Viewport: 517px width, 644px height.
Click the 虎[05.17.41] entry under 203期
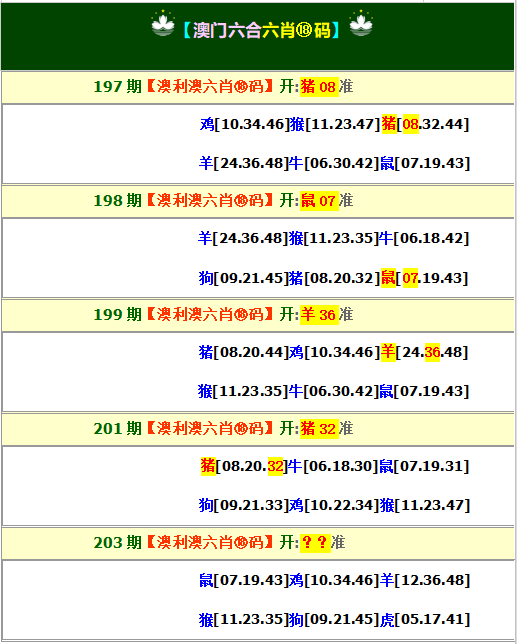(x=425, y=619)
